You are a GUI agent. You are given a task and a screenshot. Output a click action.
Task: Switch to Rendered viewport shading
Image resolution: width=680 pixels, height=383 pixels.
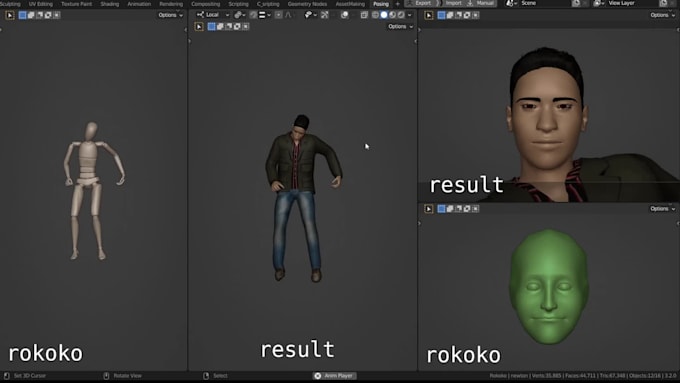[401, 15]
